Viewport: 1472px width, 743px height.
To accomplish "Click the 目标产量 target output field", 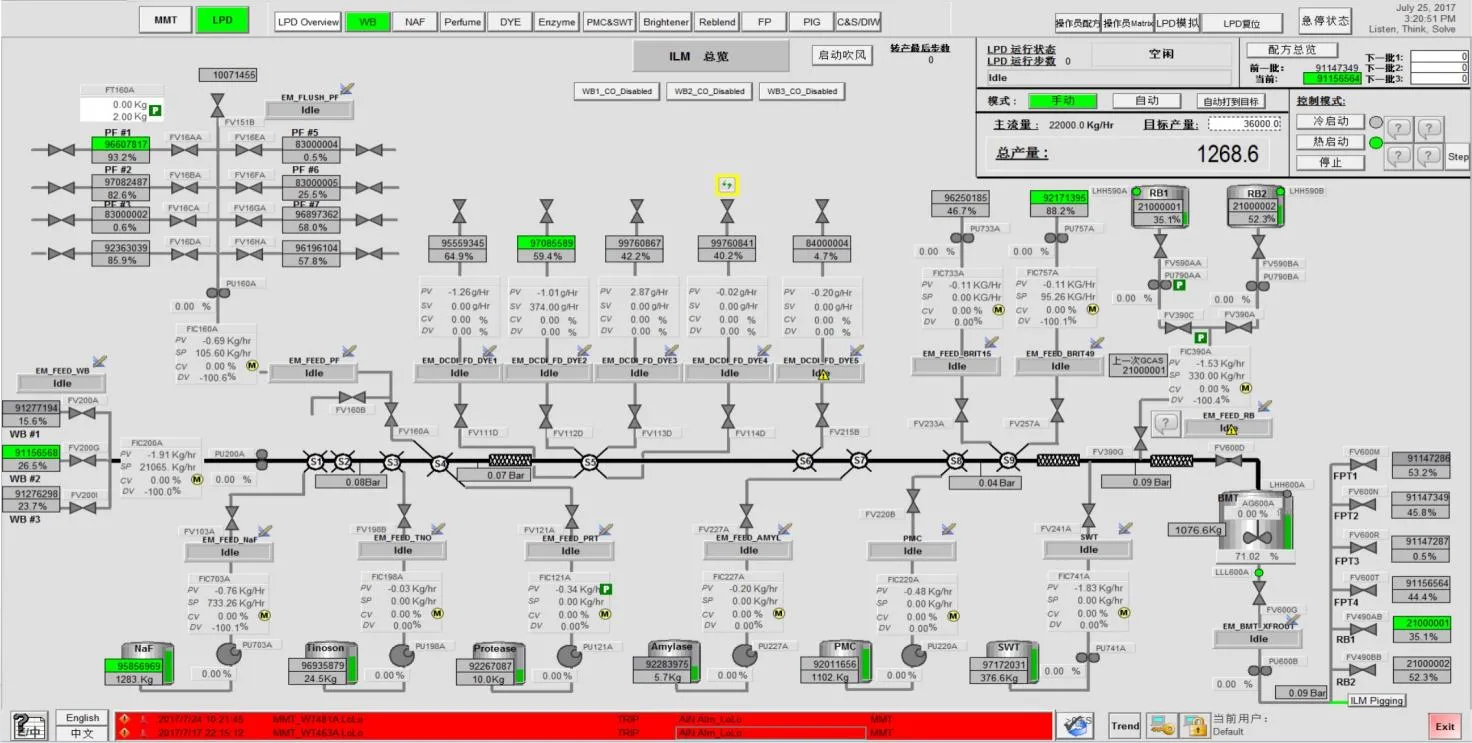I will 1244,125.
